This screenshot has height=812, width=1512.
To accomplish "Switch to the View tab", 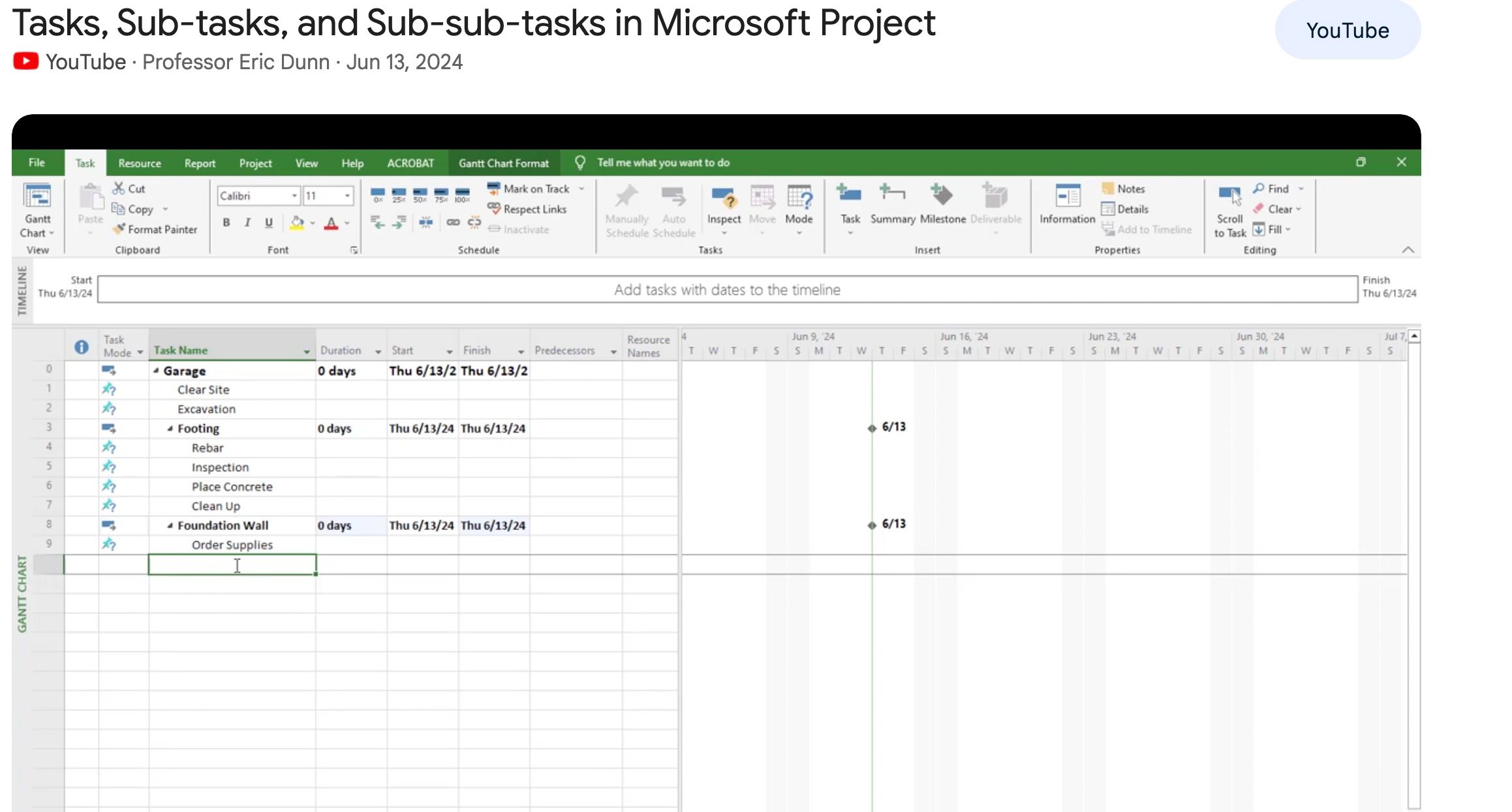I will click(306, 163).
